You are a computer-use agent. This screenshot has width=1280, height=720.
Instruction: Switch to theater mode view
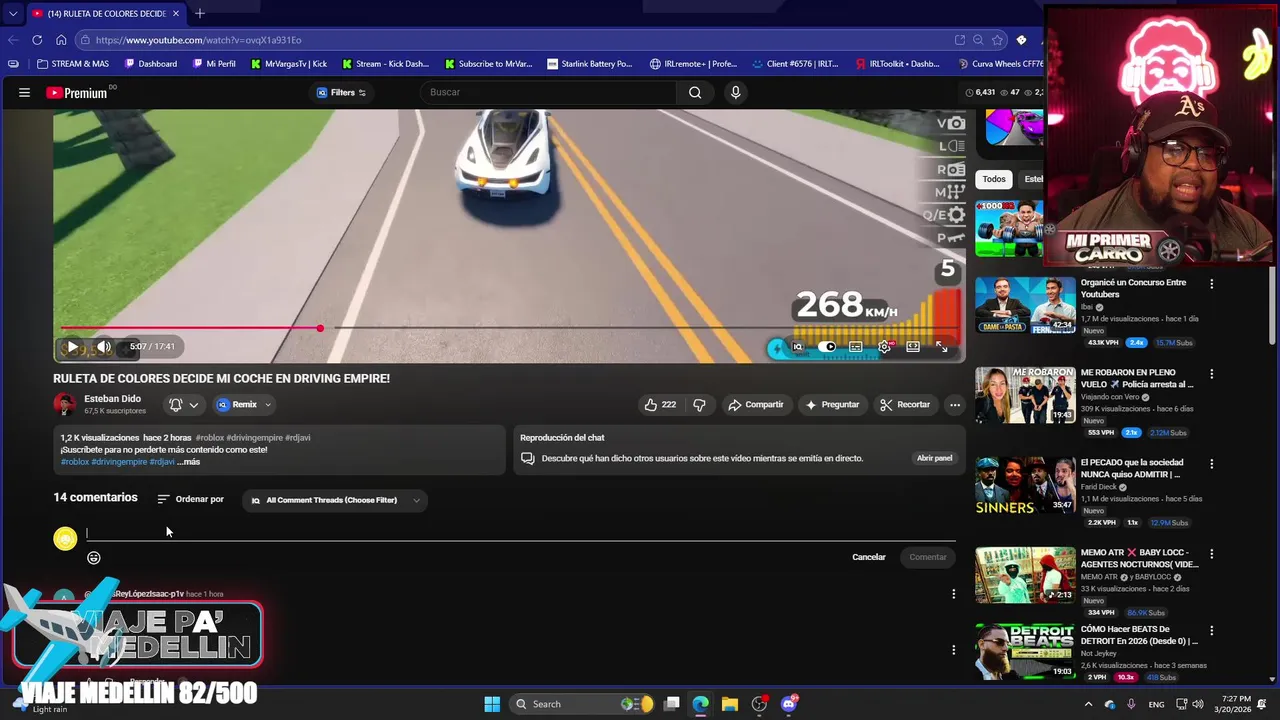click(913, 347)
